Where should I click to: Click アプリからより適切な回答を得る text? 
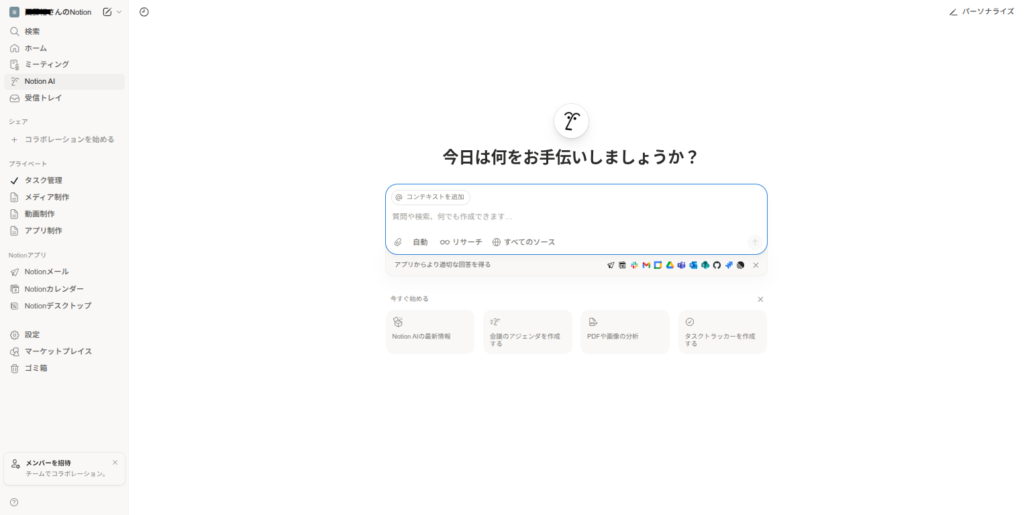(x=442, y=265)
